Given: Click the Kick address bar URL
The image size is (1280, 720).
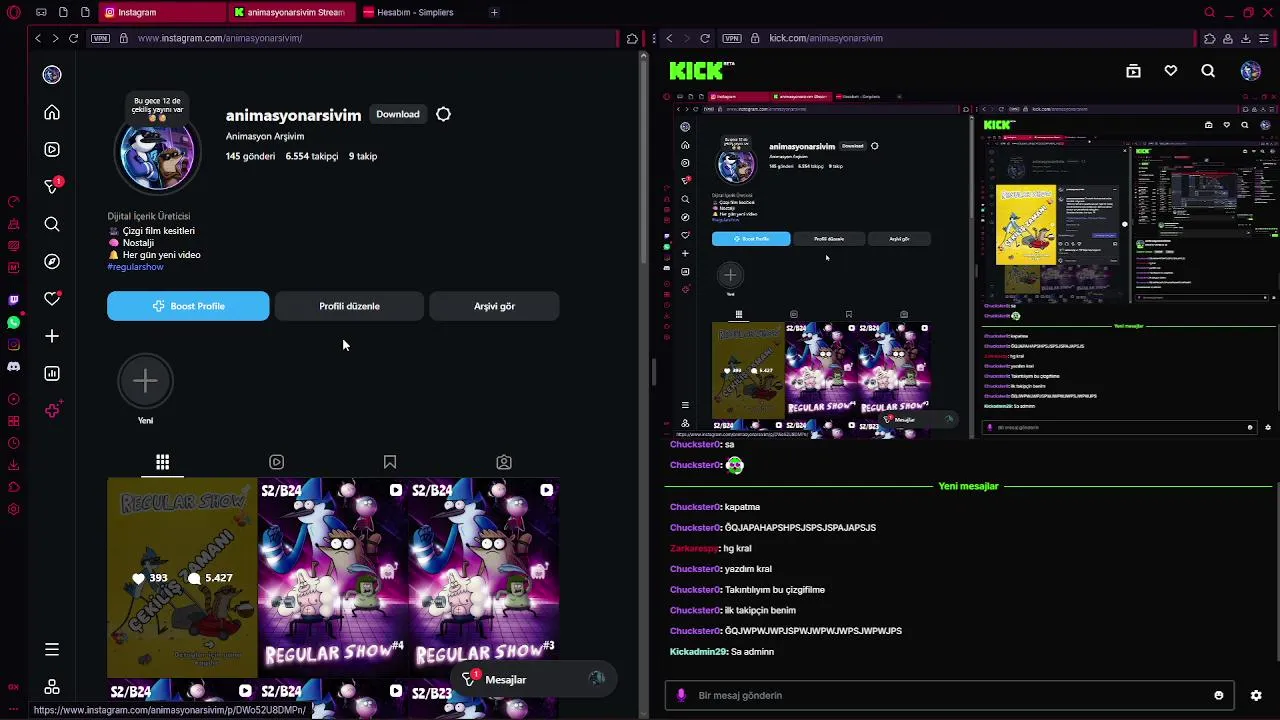Looking at the screenshot, I should pyautogui.click(x=826, y=38).
